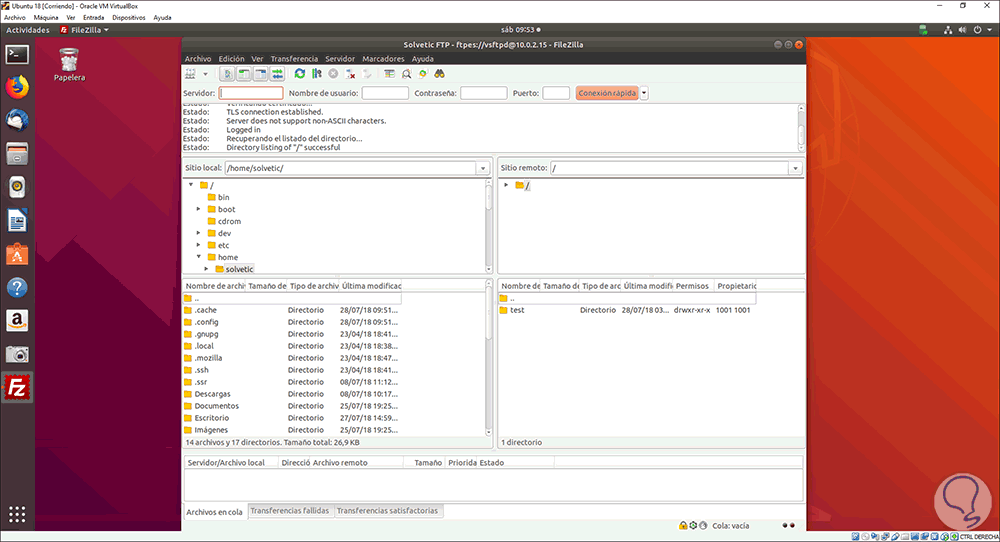Screen dimensions: 1000x542
Task: Open the Sitio remoto path dropdown
Action: (x=795, y=168)
